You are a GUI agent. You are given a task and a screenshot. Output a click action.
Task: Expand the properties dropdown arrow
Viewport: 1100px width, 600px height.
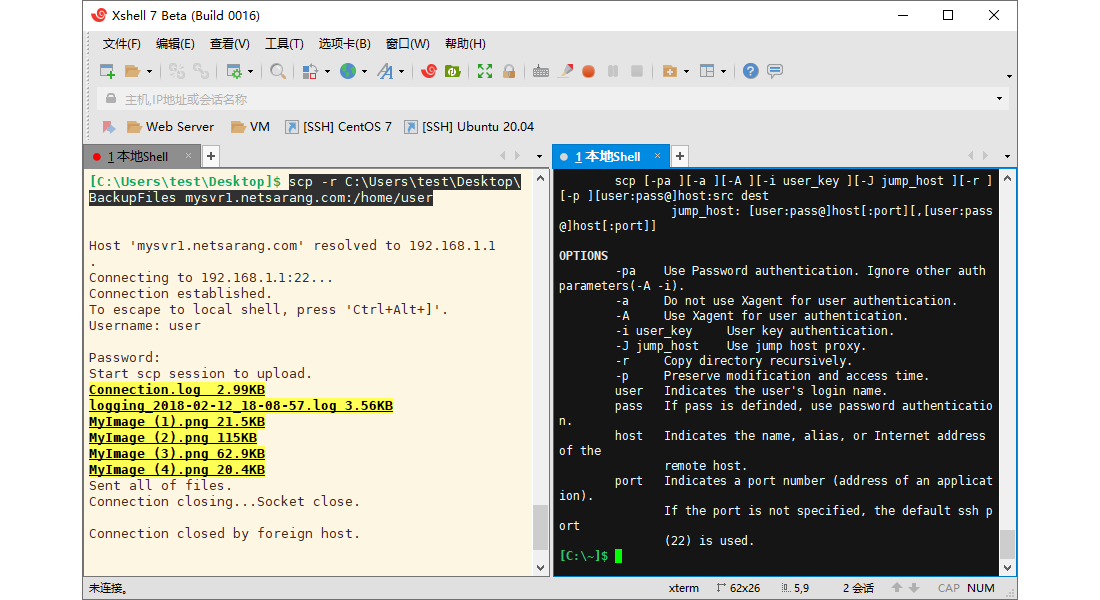coord(250,72)
